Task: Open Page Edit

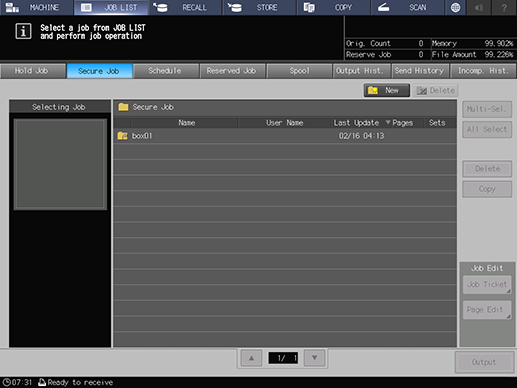Action: click(x=487, y=310)
